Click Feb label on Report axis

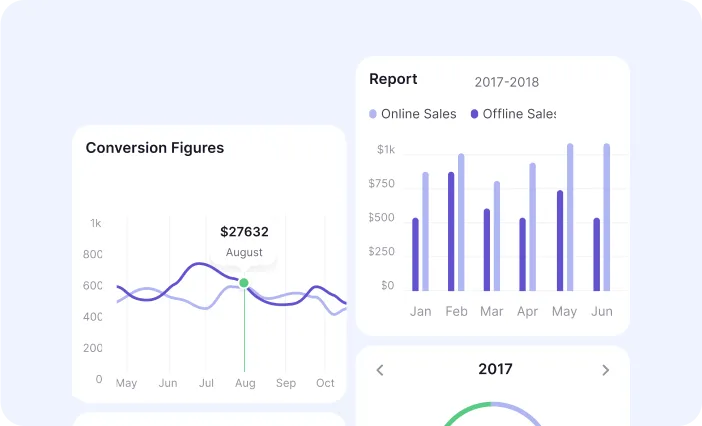point(456,311)
